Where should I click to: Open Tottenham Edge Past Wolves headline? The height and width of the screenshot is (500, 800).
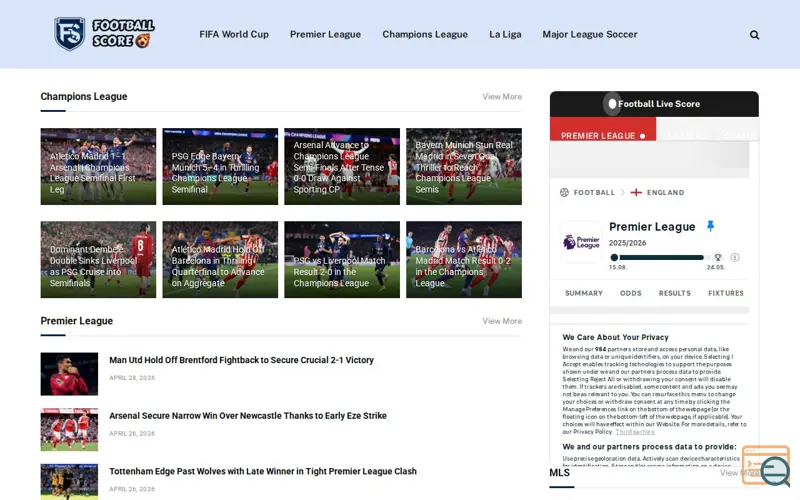[x=263, y=471]
